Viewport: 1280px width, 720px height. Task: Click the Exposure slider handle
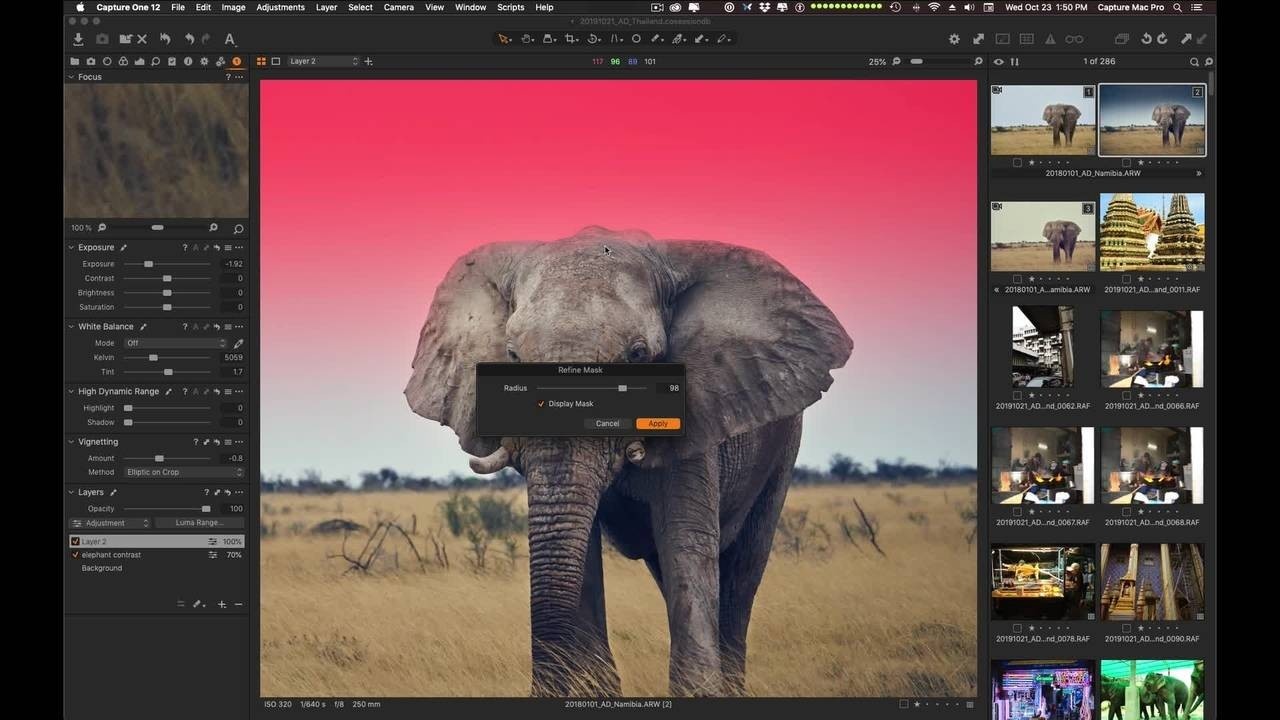pyautogui.click(x=148, y=264)
